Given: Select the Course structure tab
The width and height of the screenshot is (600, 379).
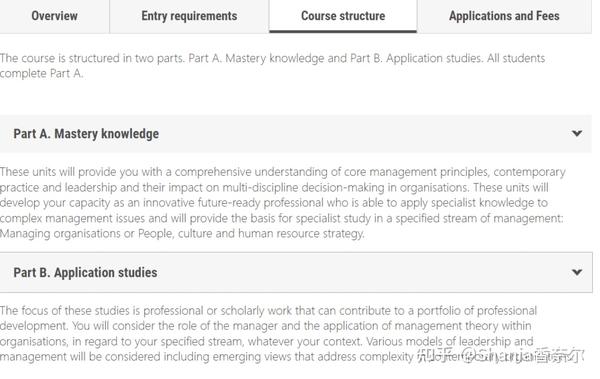Looking at the screenshot, I should point(343,16).
